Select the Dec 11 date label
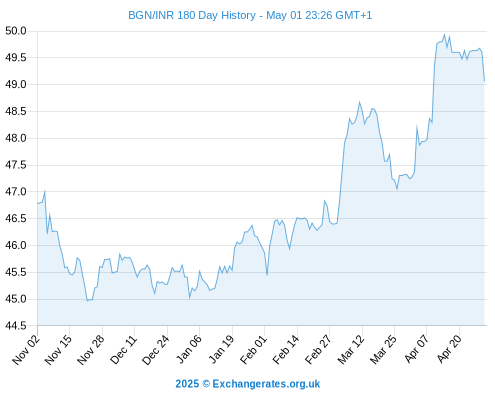Viewport: 495px width, 400px height. point(124,349)
